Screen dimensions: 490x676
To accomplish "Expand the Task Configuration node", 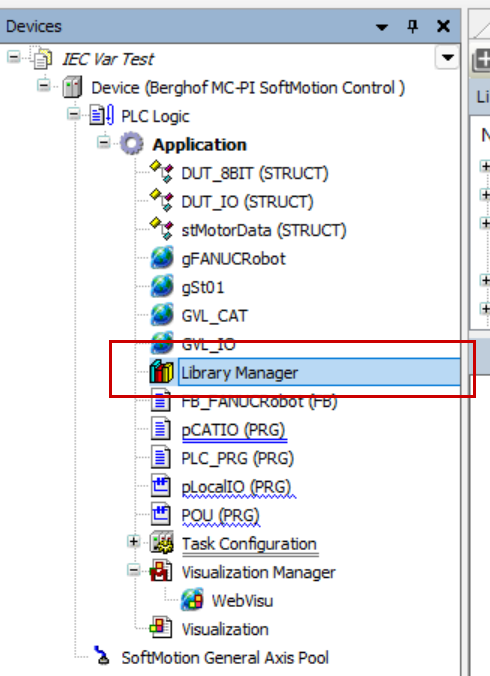I will (x=134, y=541).
